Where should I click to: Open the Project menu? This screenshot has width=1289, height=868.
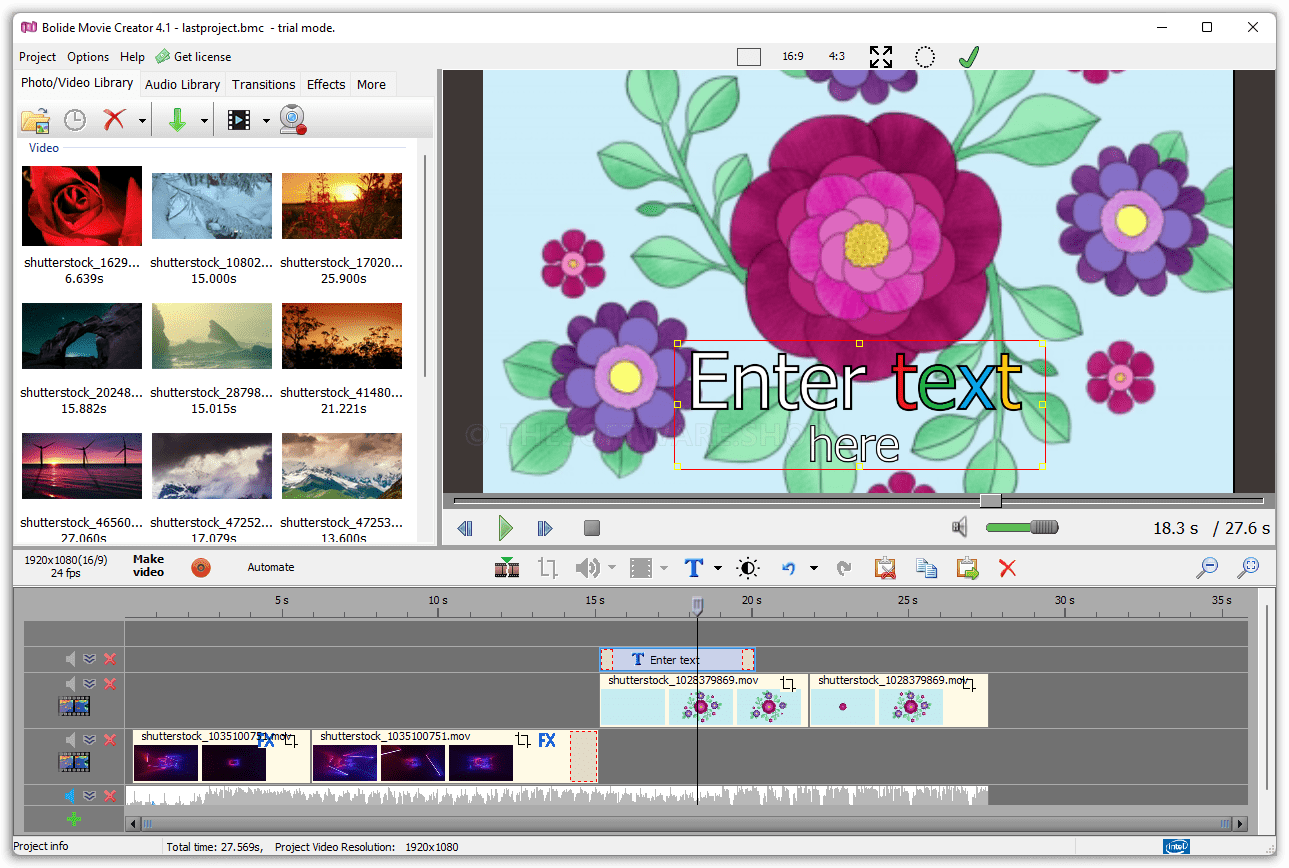(38, 57)
